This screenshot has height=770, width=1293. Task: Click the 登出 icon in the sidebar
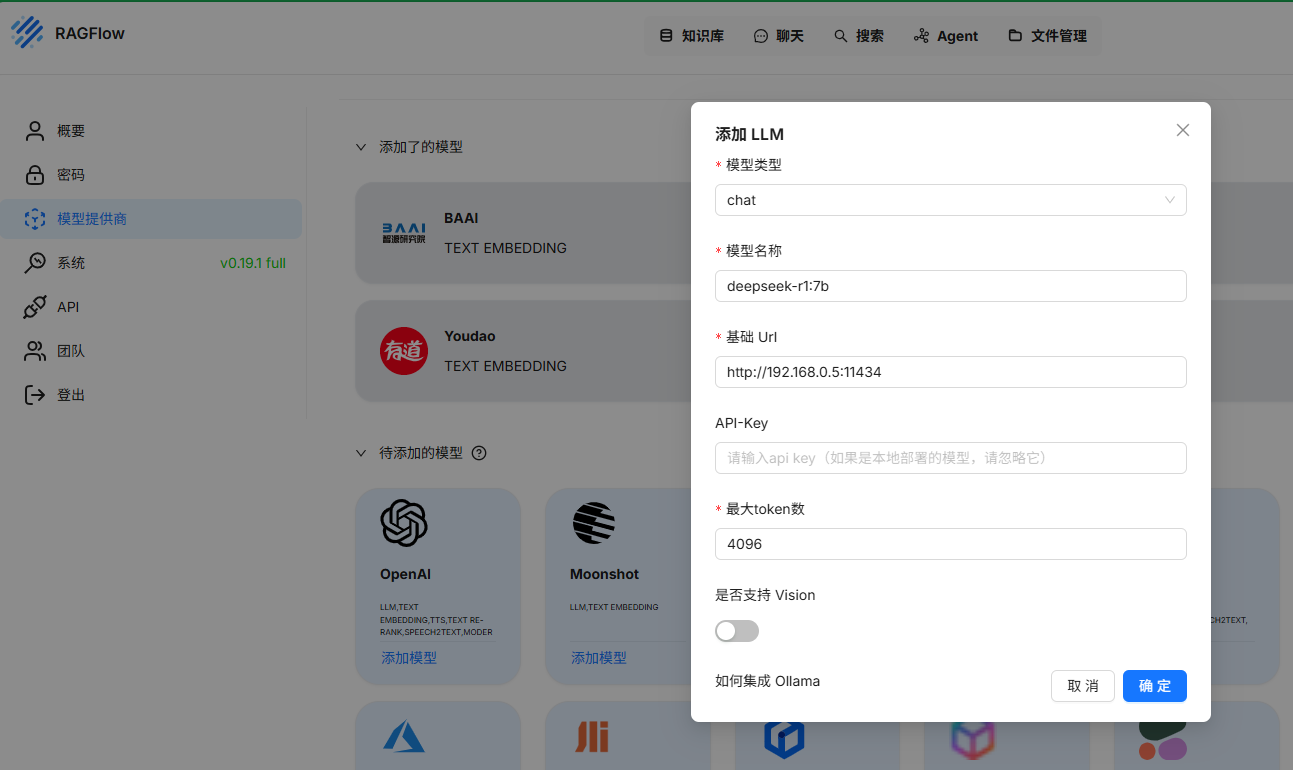[35, 394]
